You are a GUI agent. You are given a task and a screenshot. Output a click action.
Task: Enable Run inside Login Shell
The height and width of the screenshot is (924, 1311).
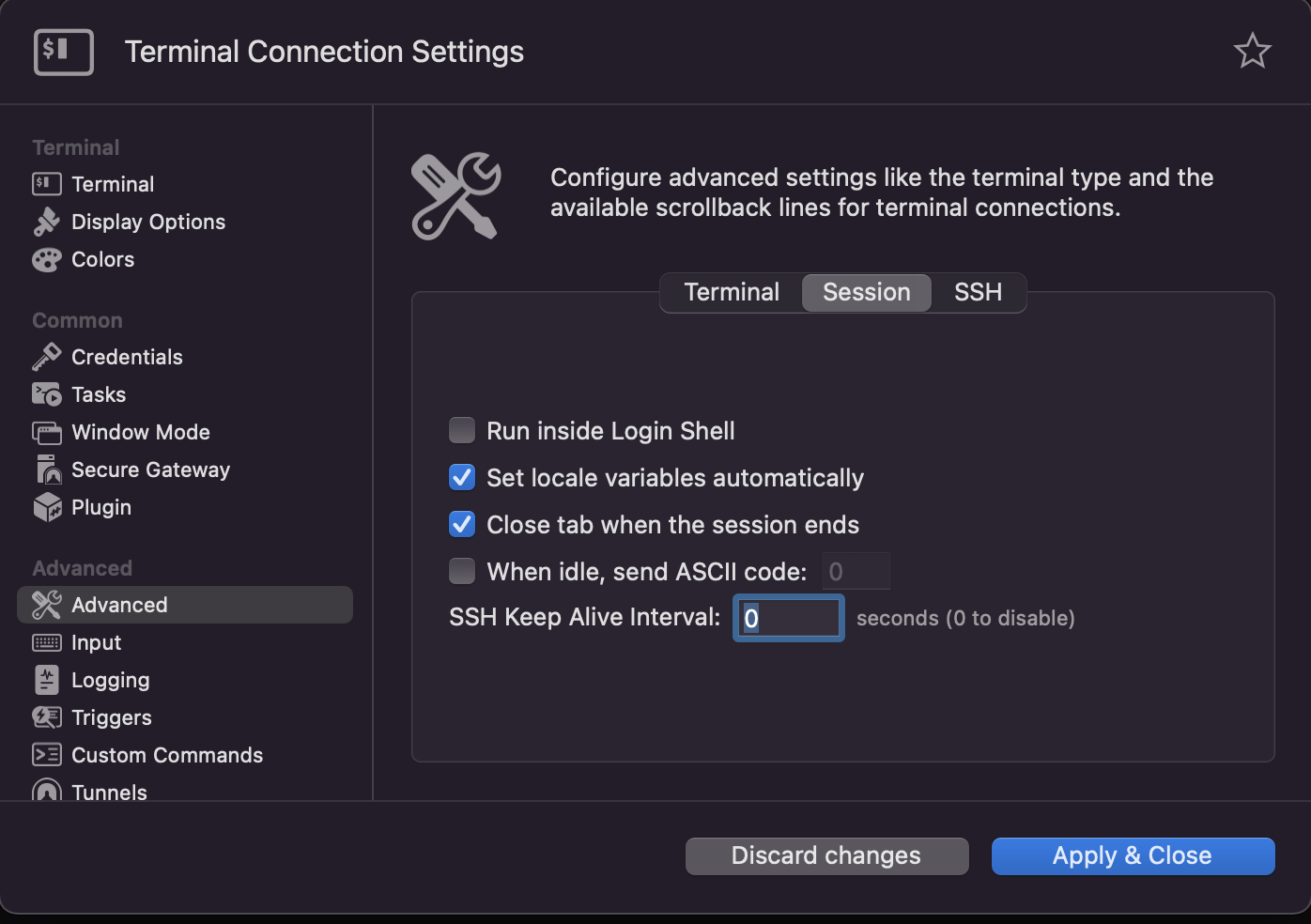click(x=462, y=431)
